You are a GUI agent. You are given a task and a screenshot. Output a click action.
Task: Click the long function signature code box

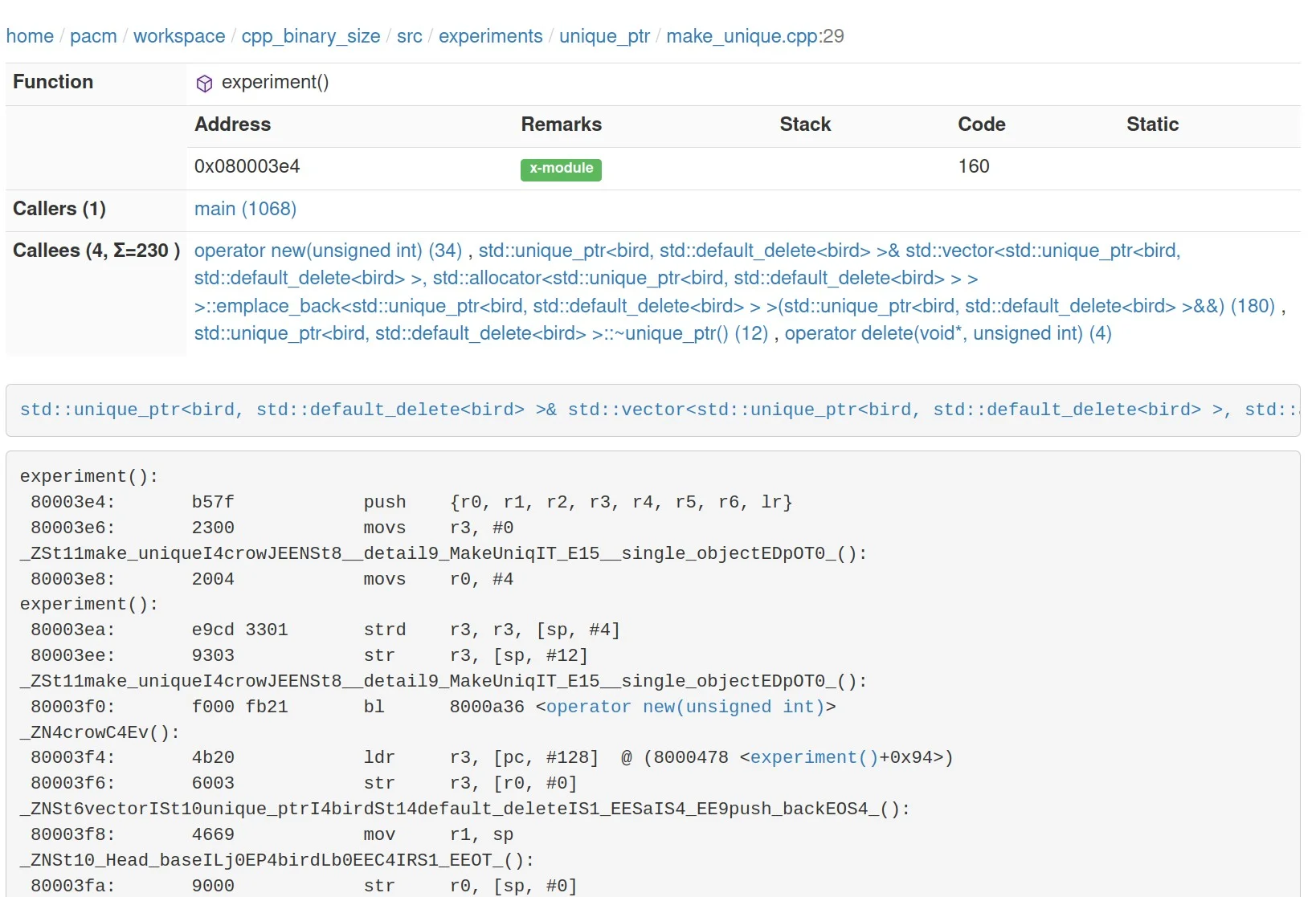point(652,410)
